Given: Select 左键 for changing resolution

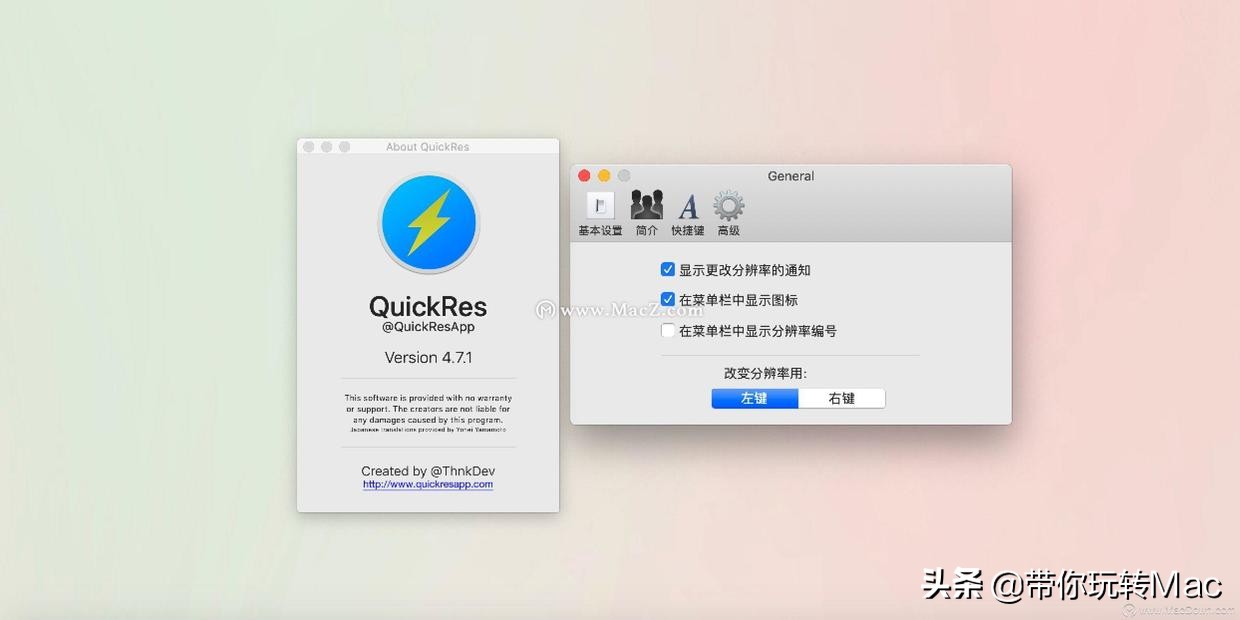Looking at the screenshot, I should (754, 398).
